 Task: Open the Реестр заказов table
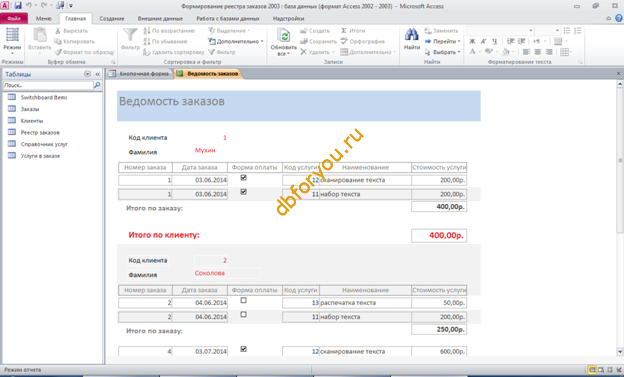coord(40,133)
